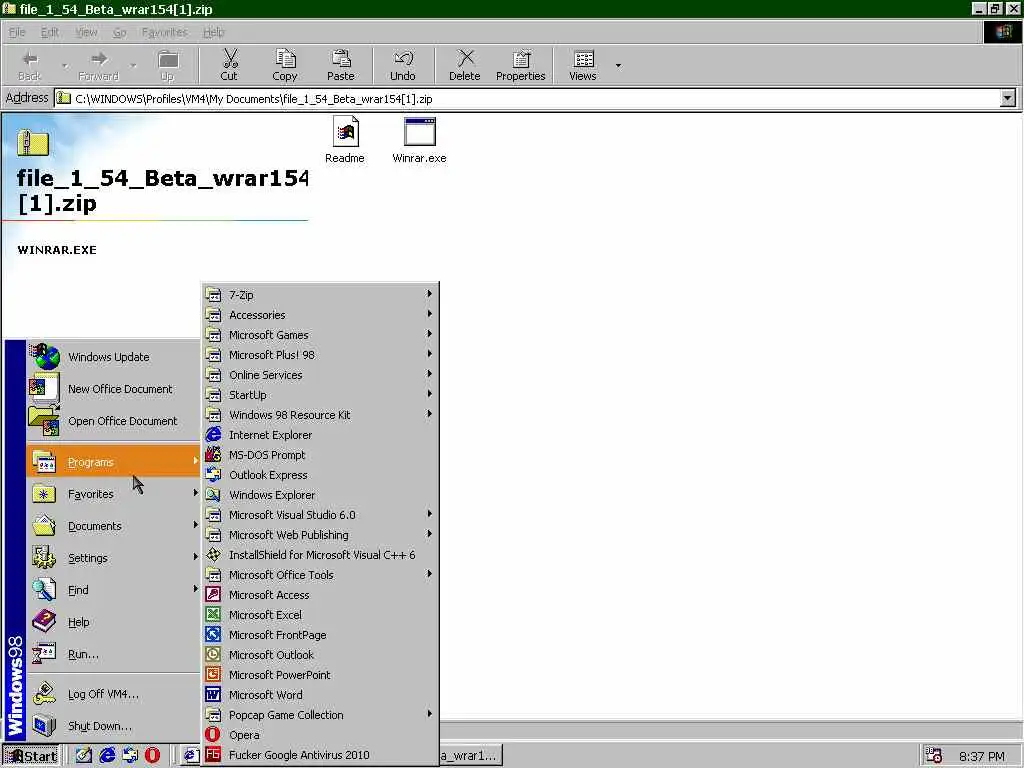Expand Popcap Game Collection submenu
The width and height of the screenshot is (1024, 768).
point(320,715)
